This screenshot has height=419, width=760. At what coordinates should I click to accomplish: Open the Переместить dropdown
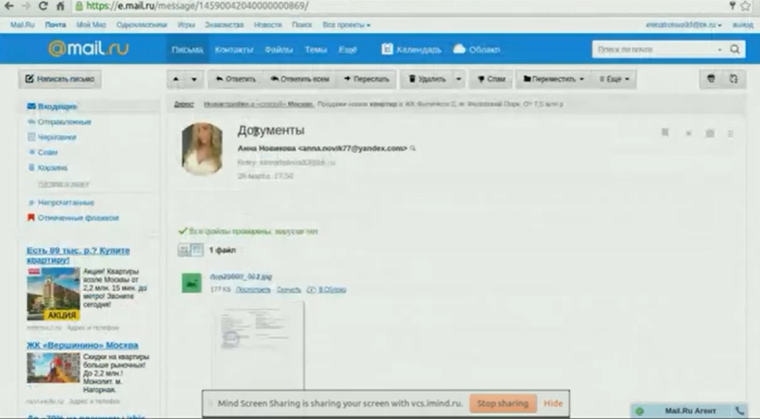click(x=553, y=77)
